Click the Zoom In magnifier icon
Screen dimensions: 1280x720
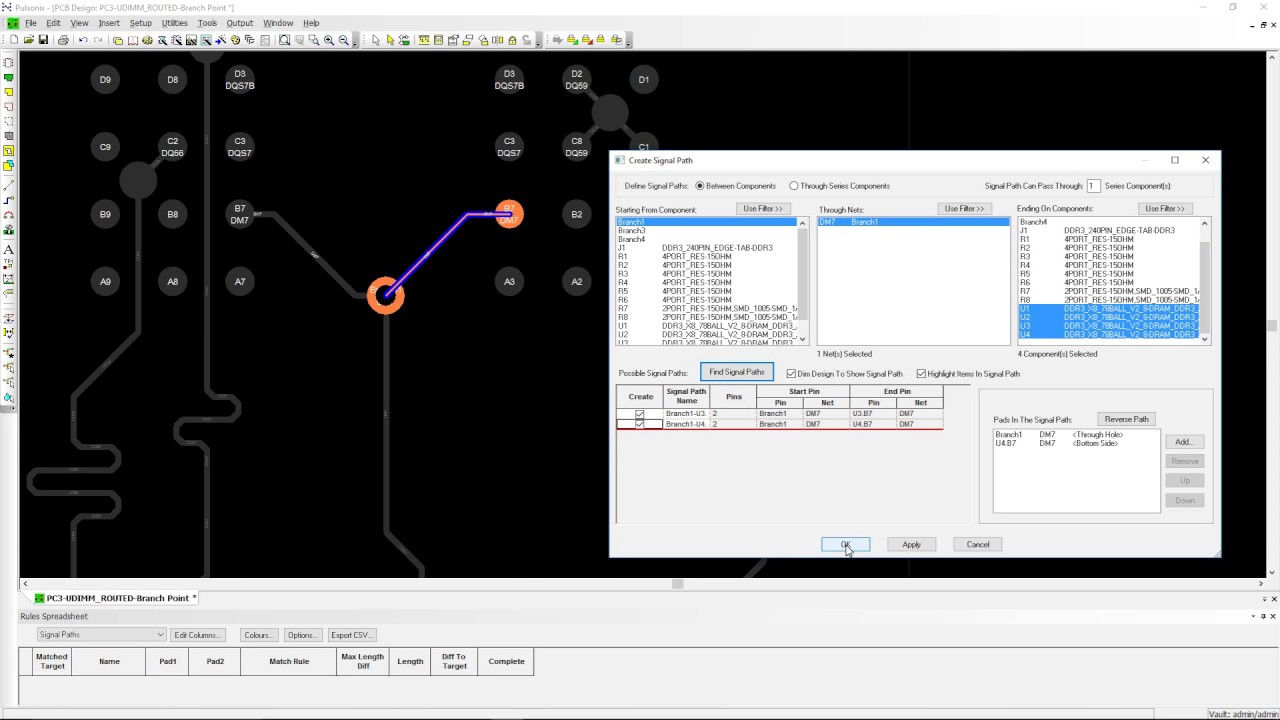328,40
